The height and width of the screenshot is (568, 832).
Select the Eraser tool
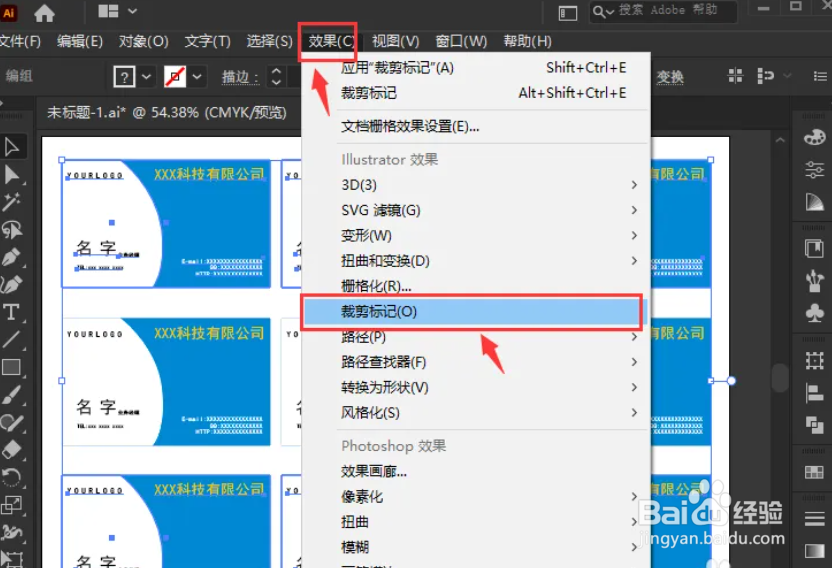12,450
